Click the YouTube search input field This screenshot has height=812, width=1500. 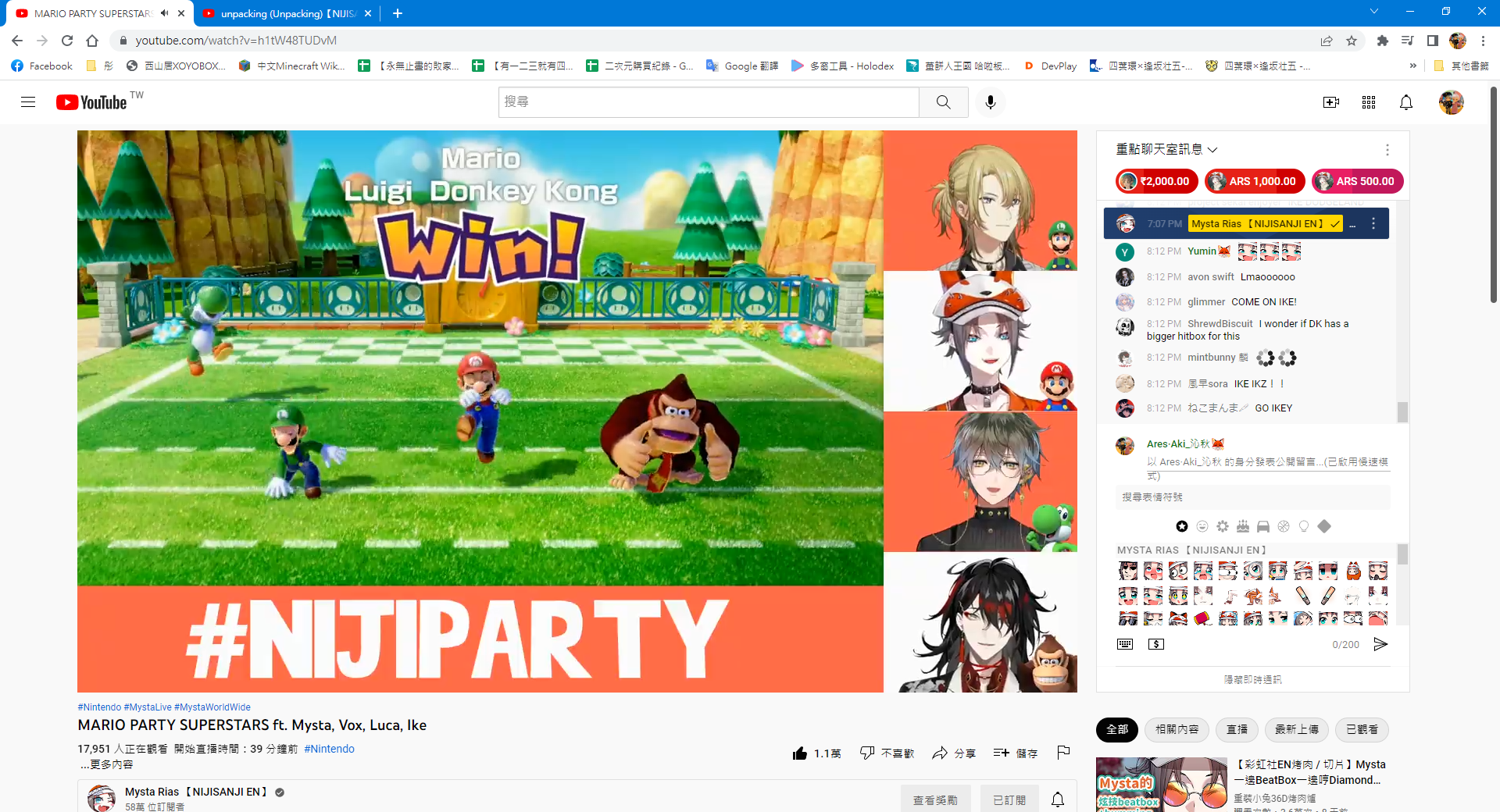click(x=709, y=102)
